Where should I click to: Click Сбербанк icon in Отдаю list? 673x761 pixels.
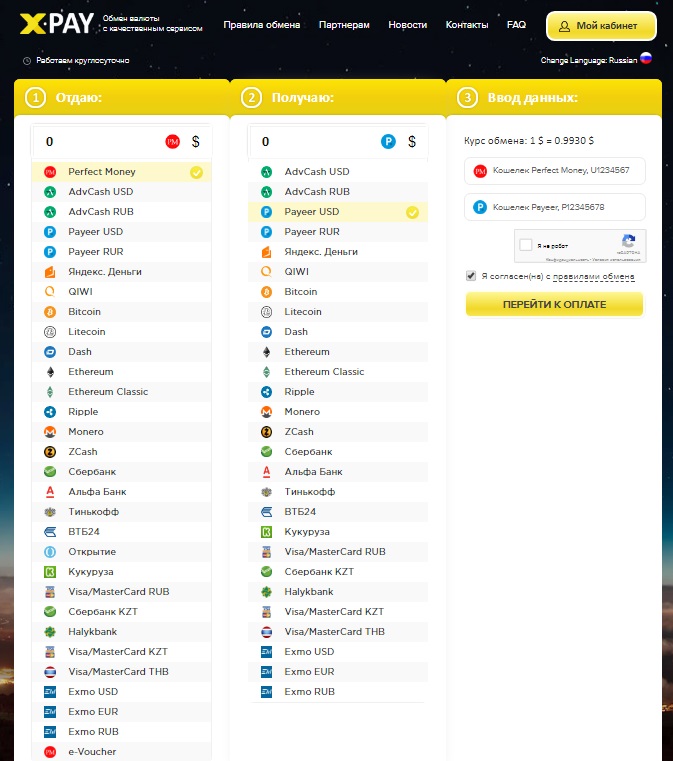tap(50, 472)
